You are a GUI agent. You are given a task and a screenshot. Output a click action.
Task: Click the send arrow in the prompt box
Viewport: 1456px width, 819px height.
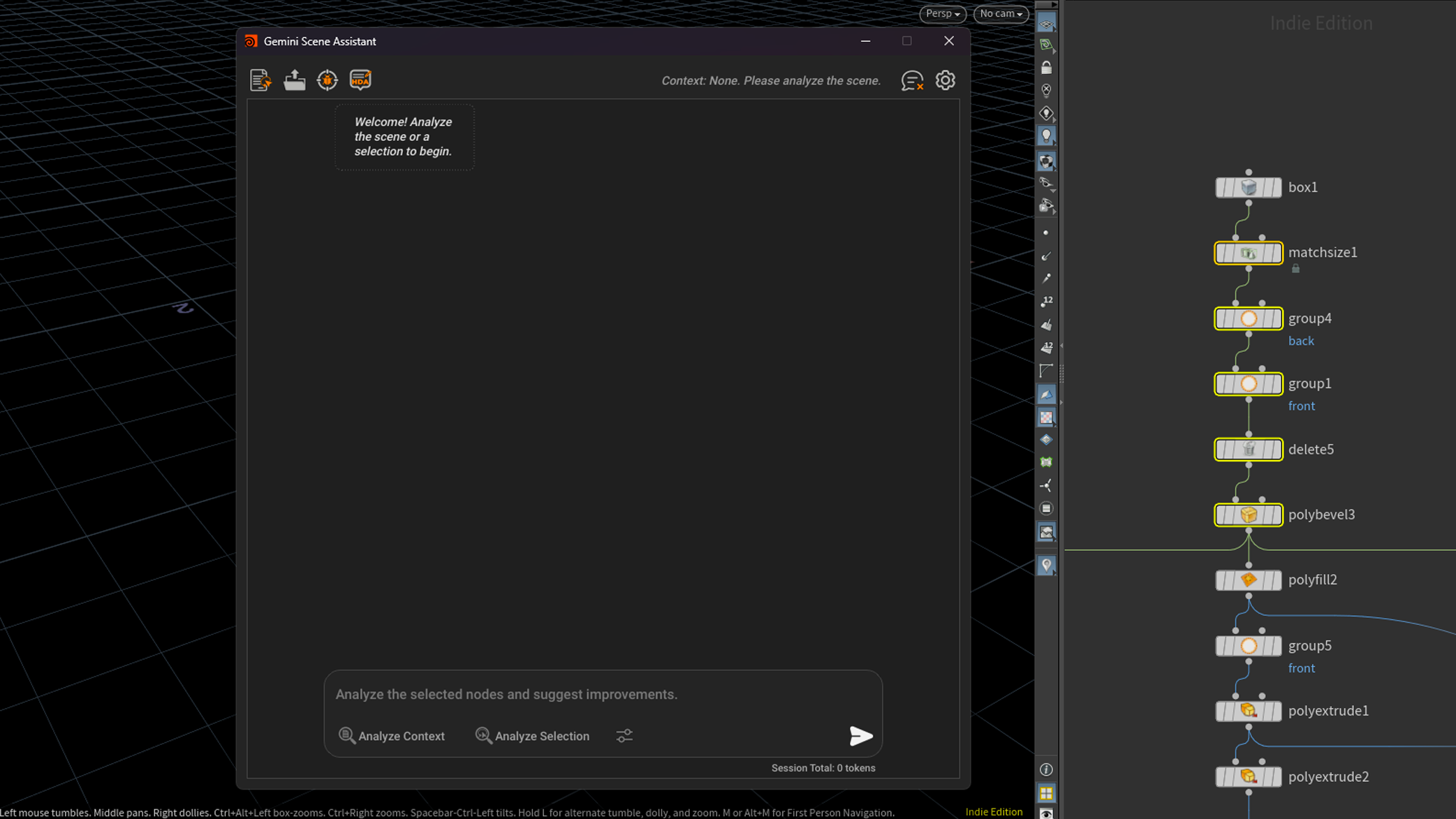point(860,735)
